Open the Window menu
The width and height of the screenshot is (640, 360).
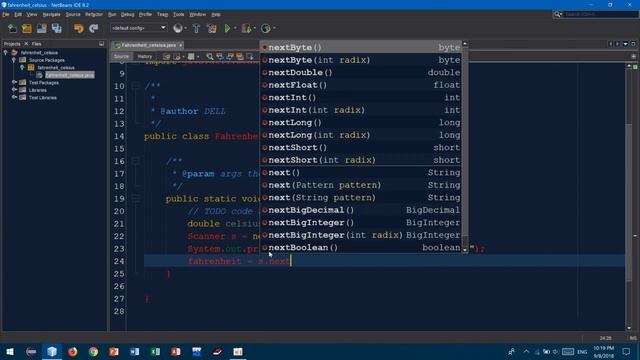[198, 14]
